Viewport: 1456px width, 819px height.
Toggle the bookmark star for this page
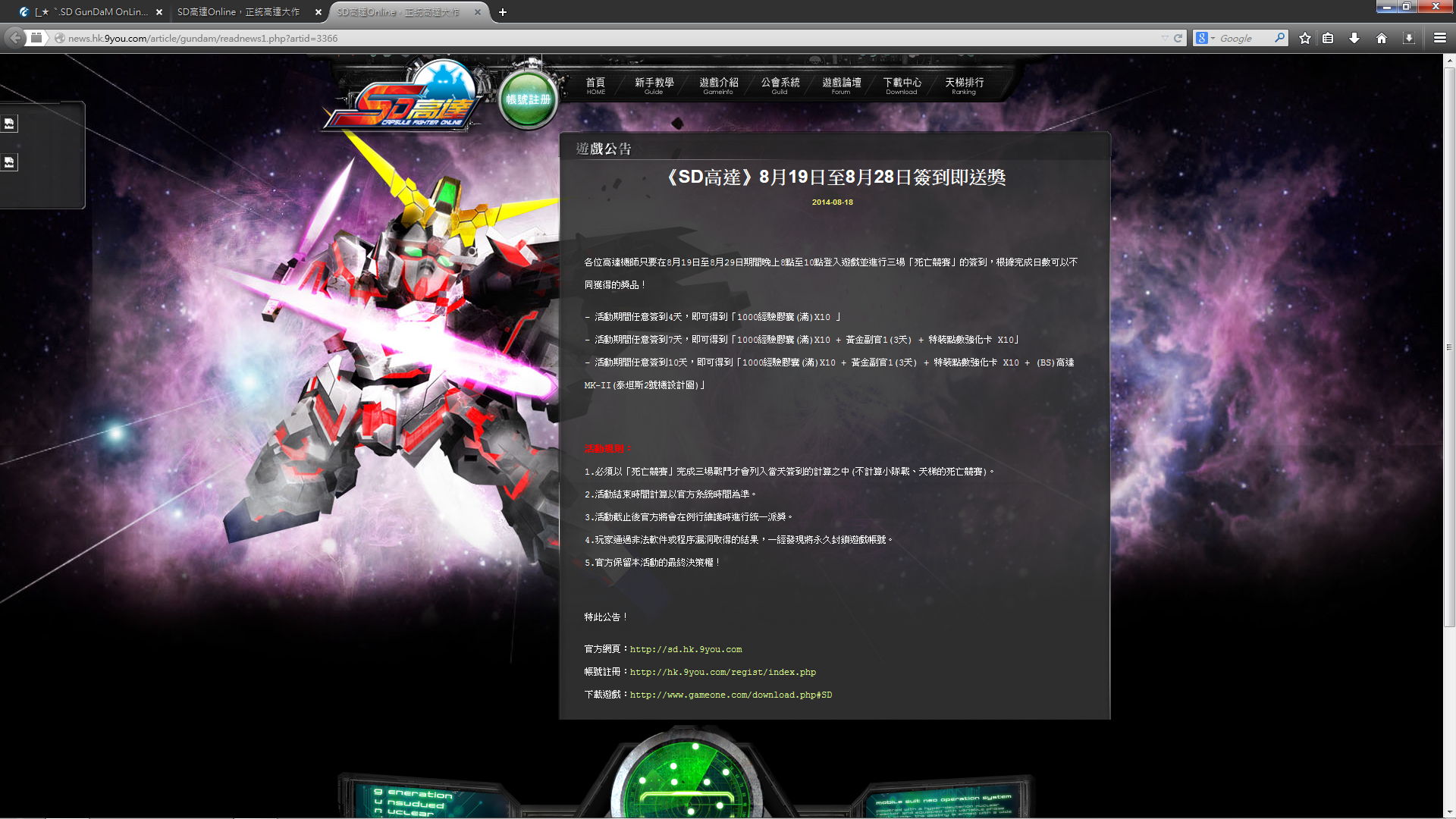(x=1304, y=37)
